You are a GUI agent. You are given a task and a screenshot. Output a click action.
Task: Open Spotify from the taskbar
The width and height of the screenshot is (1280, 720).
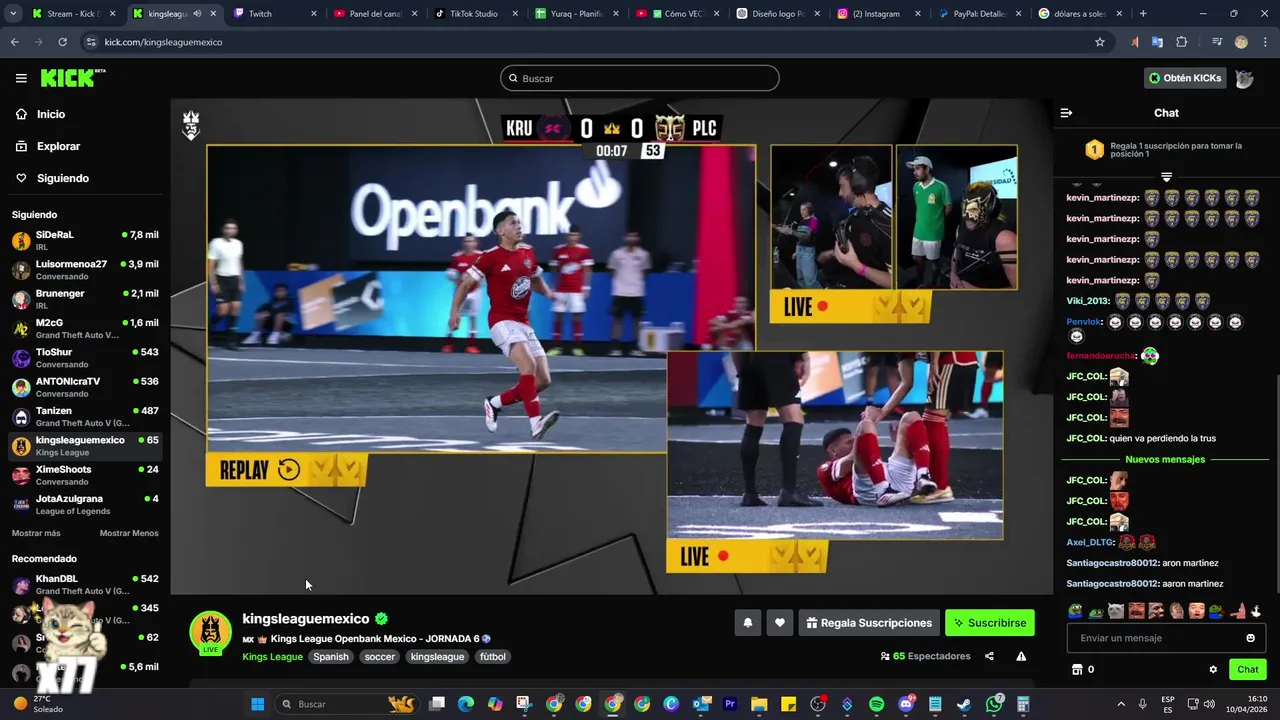point(877,704)
